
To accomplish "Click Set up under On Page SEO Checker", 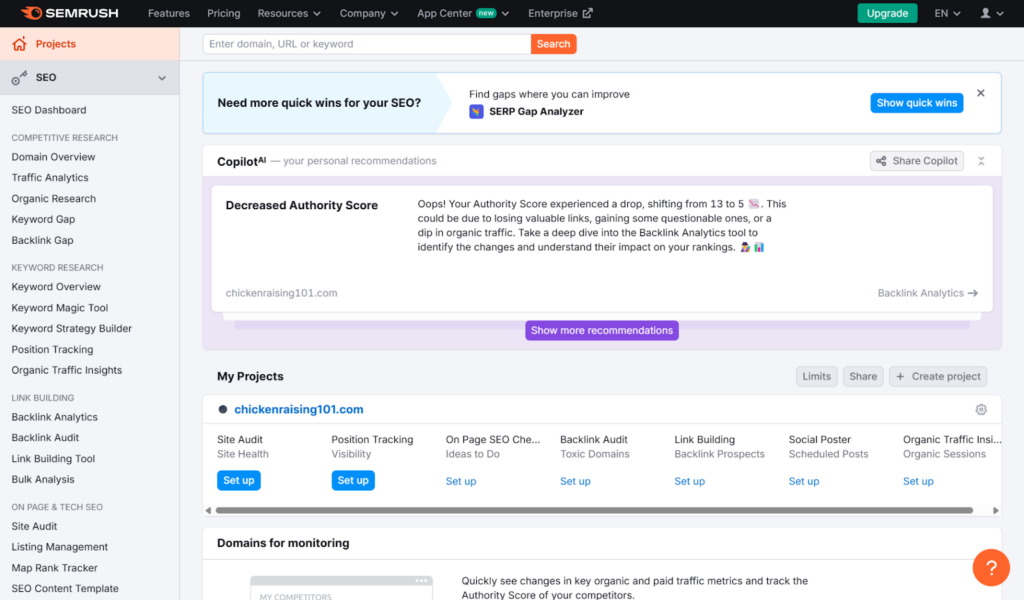I will [x=460, y=481].
